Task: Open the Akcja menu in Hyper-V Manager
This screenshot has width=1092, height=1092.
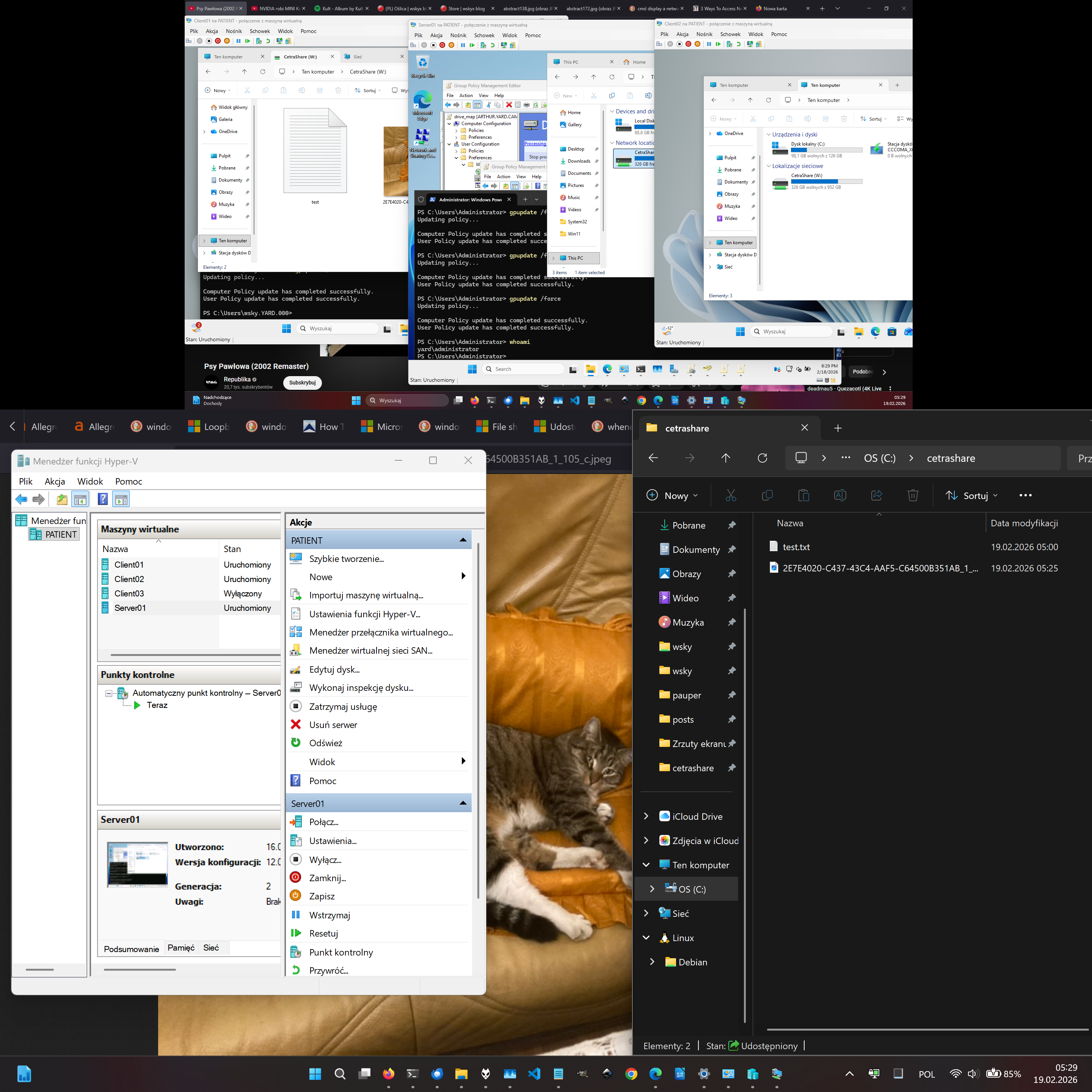Action: pos(55,482)
